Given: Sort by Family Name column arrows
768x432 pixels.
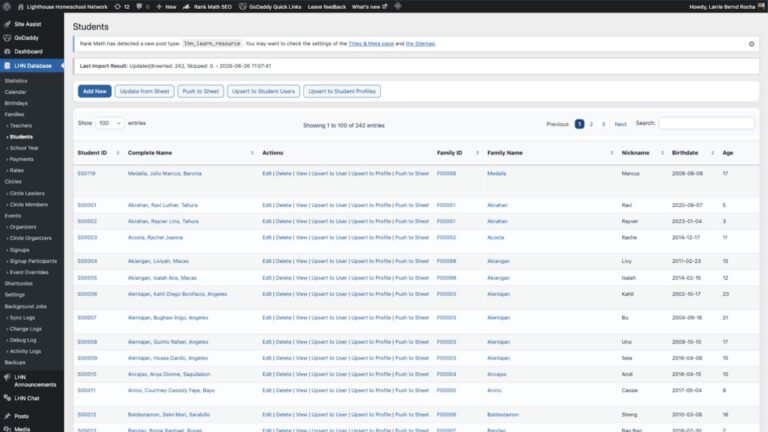Looking at the screenshot, I should click(612, 153).
